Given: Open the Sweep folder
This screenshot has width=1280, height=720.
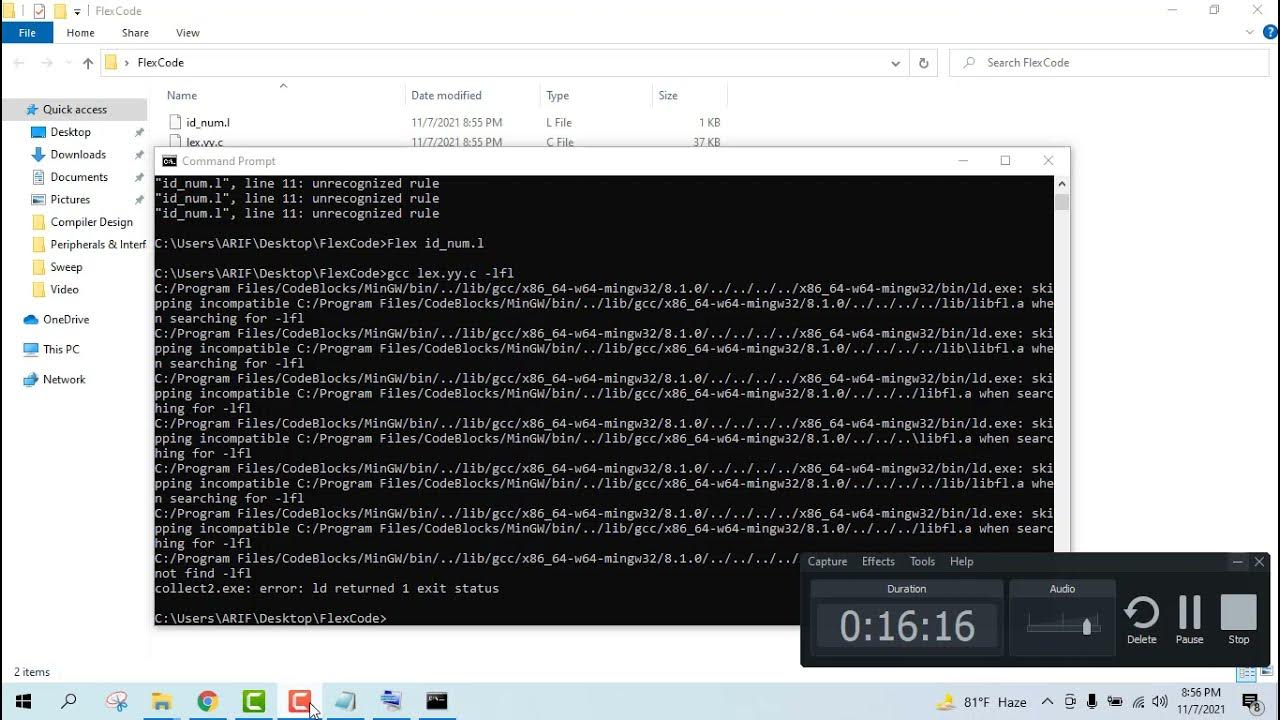Looking at the screenshot, I should [x=66, y=267].
